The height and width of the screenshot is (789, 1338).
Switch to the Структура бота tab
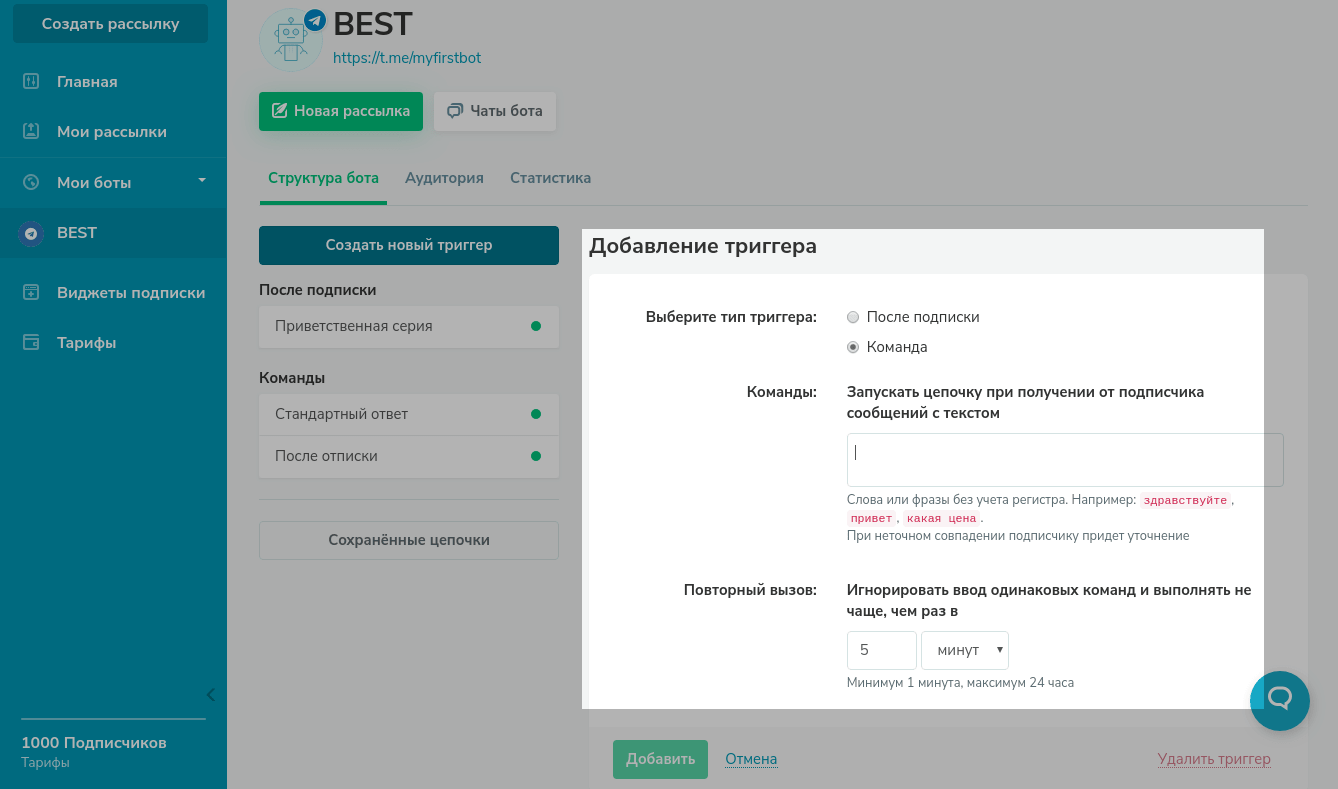tap(323, 178)
